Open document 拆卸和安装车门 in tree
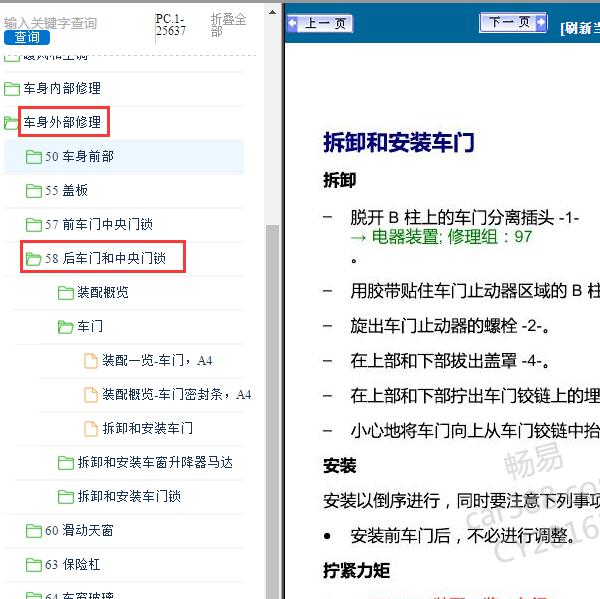The image size is (600, 599). click(x=147, y=428)
